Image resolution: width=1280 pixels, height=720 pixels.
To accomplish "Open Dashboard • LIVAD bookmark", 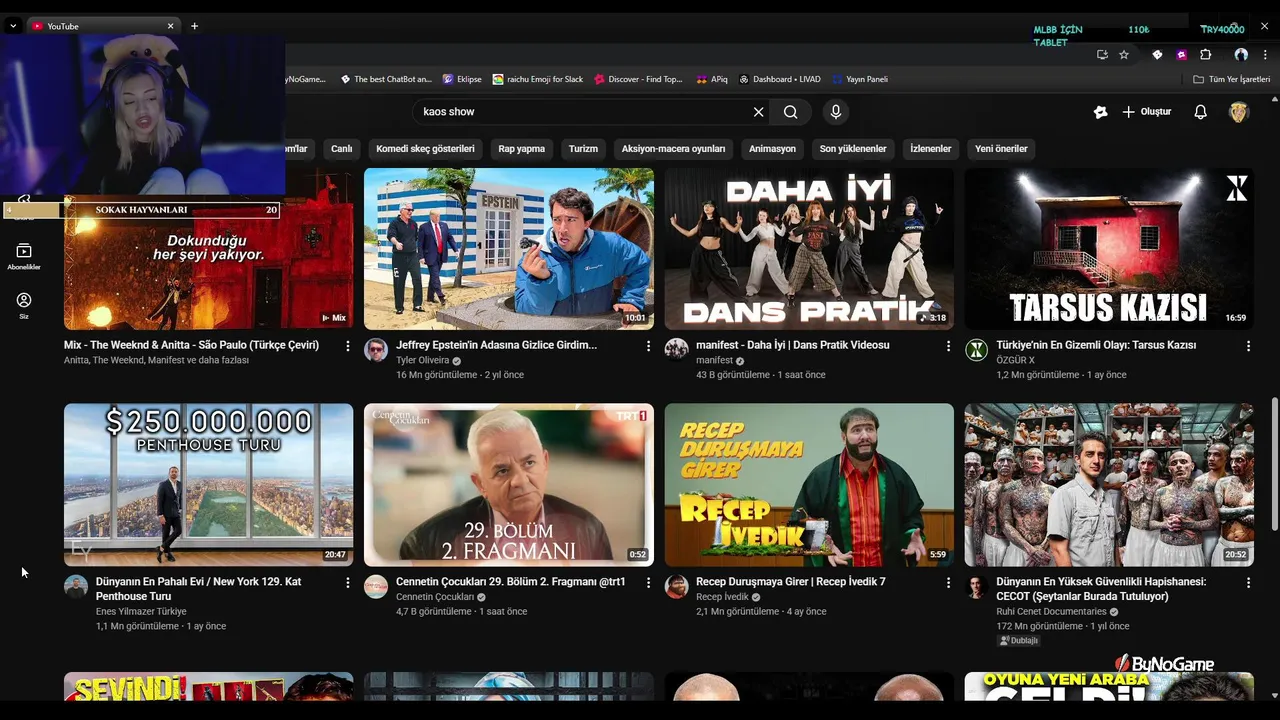I will click(x=780, y=79).
